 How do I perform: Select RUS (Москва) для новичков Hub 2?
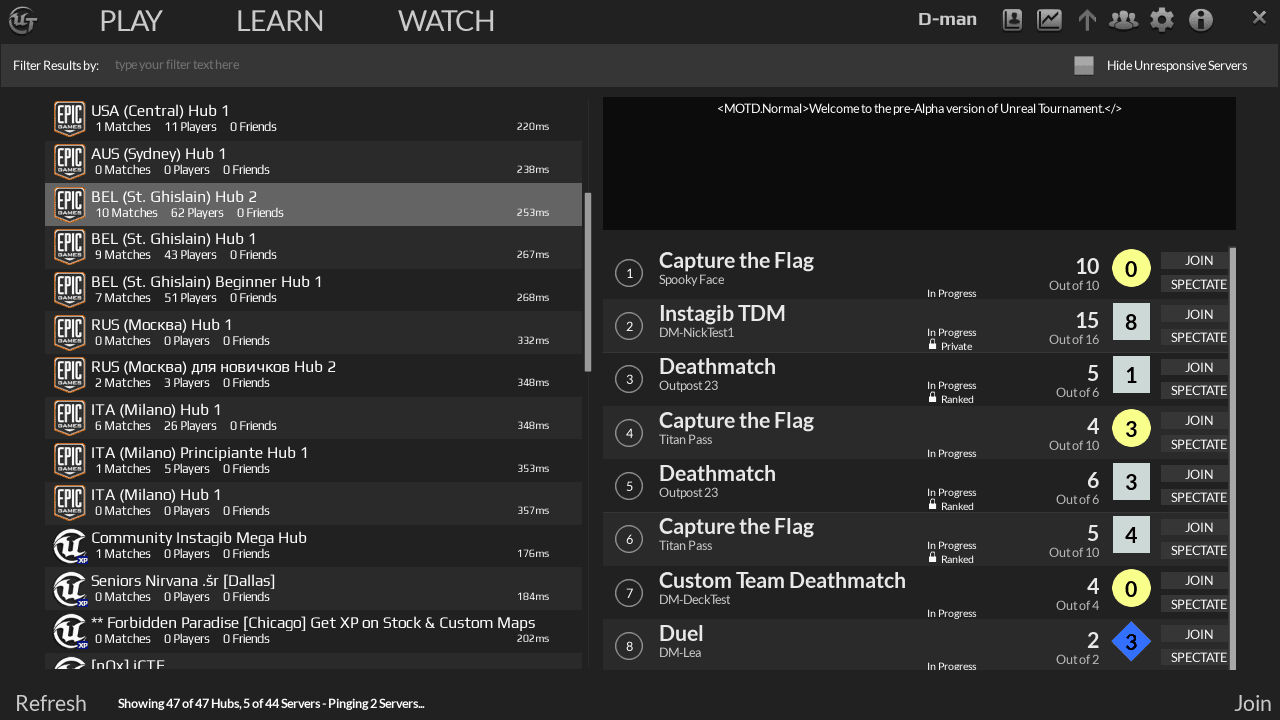tap(313, 375)
